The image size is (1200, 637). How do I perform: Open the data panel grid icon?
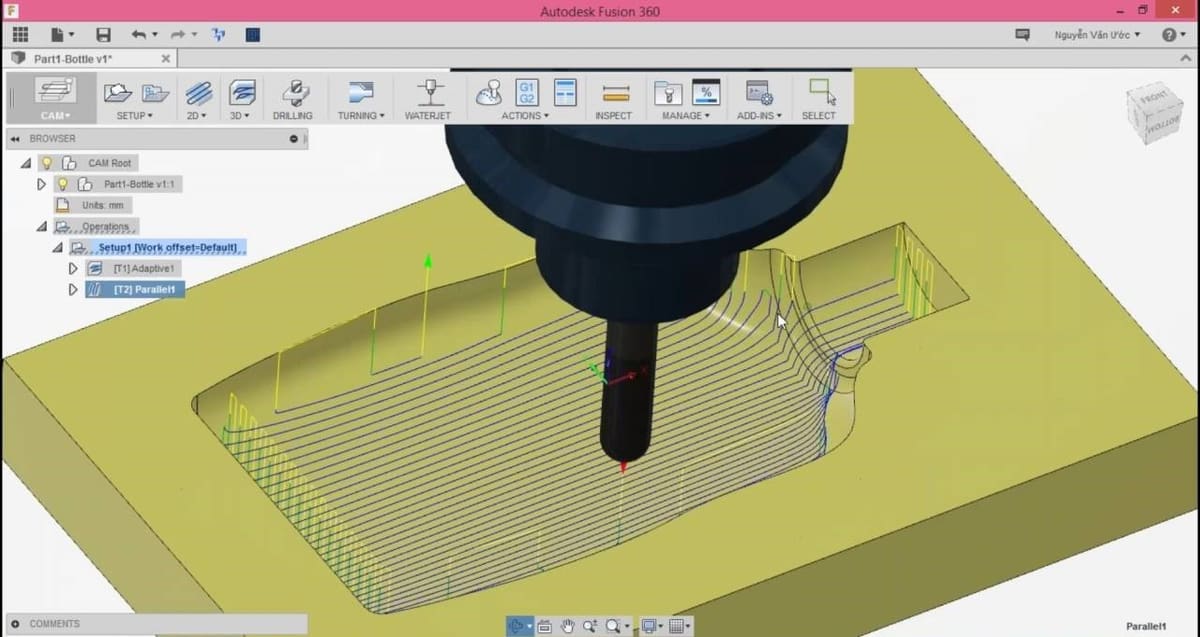click(20, 34)
